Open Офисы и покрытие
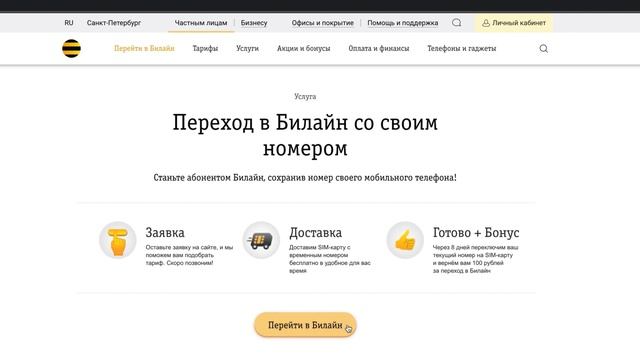This screenshot has height=360, width=640. [322, 23]
